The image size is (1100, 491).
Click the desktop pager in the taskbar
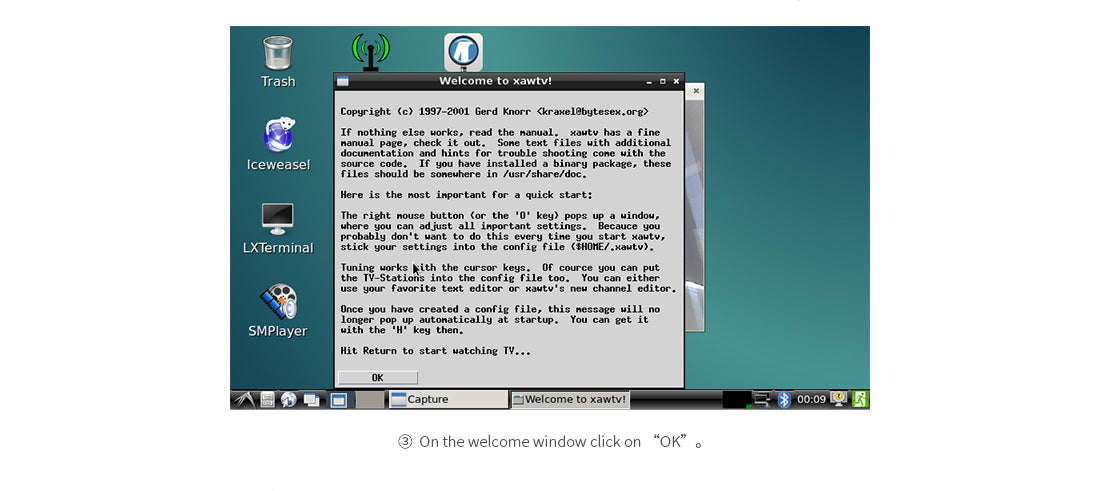click(x=339, y=400)
